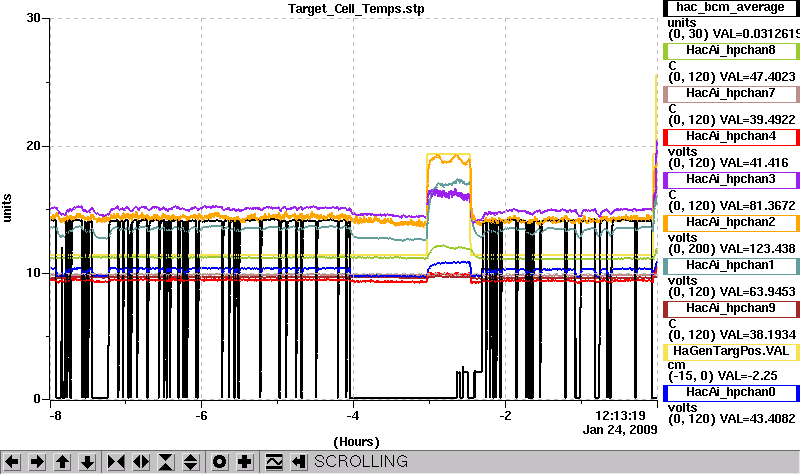Click the horizontal zoom-in bowtie icon
Viewport: 800px width, 474px height.
pos(116,462)
